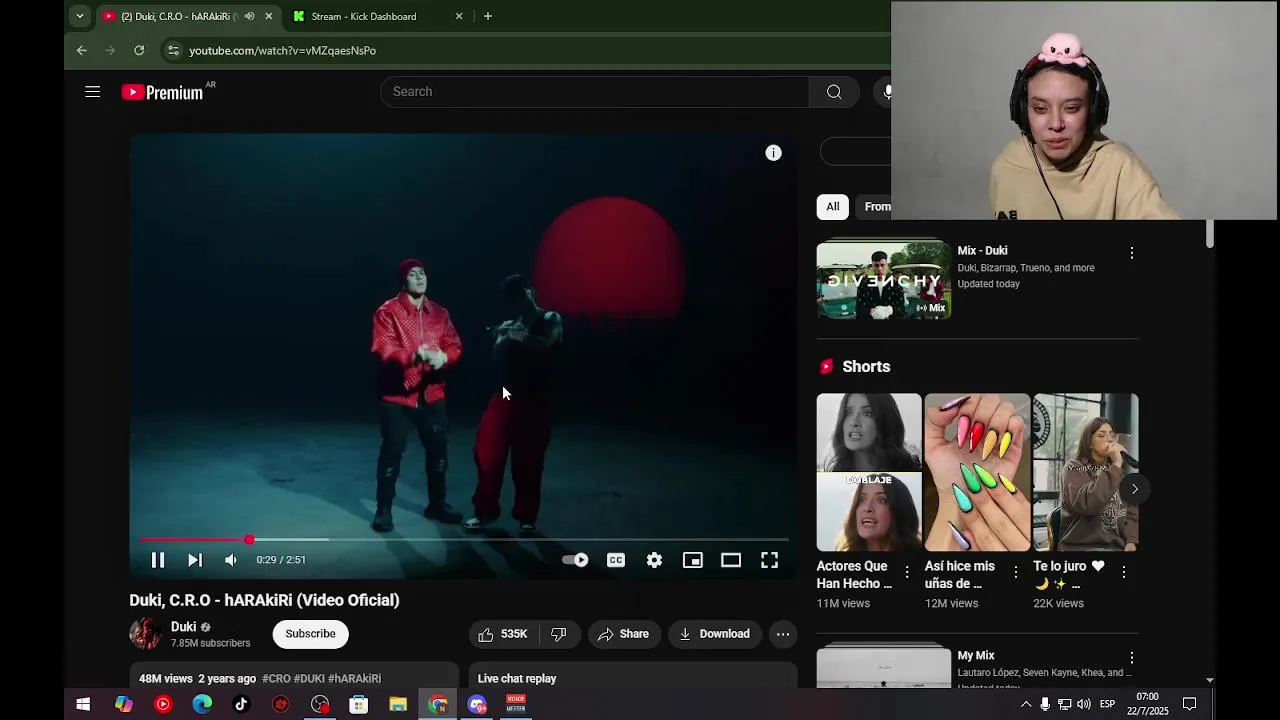
Task: Switch to Stream - Kick Dashboard tab
Action: point(377,16)
